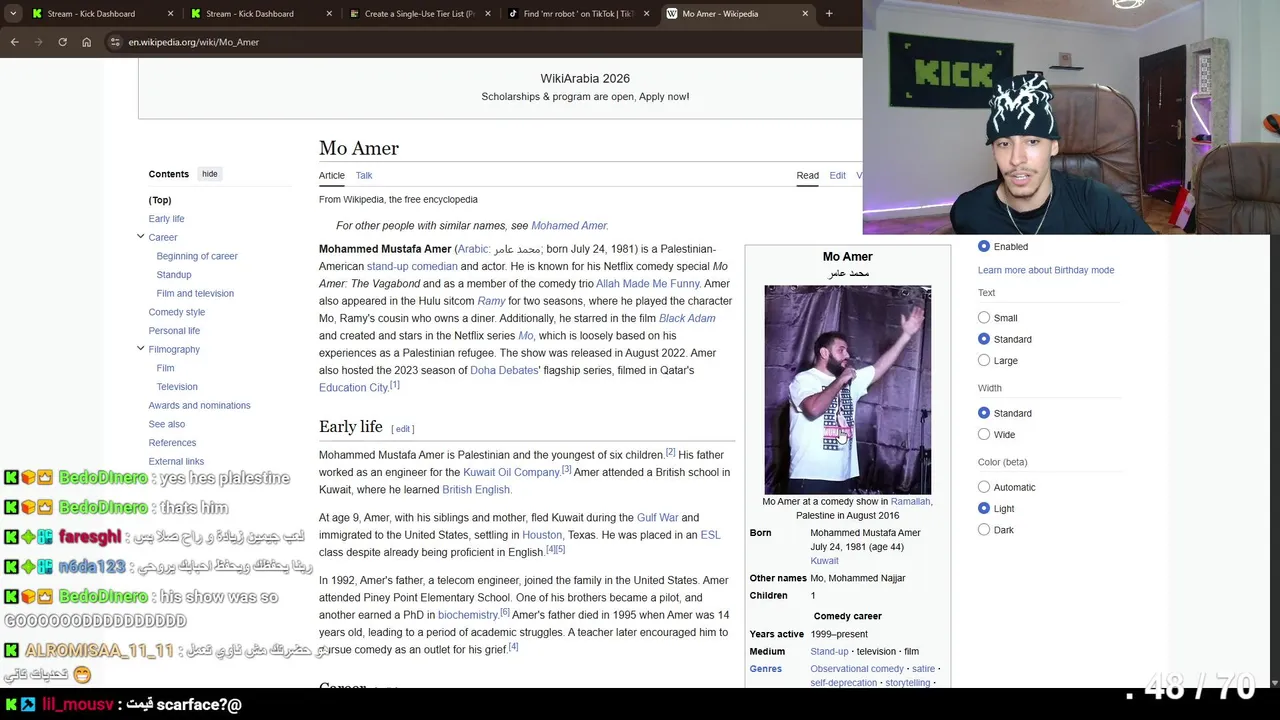Open the stand-up comedian link
Screen dimensions: 1280x720
click(412, 267)
